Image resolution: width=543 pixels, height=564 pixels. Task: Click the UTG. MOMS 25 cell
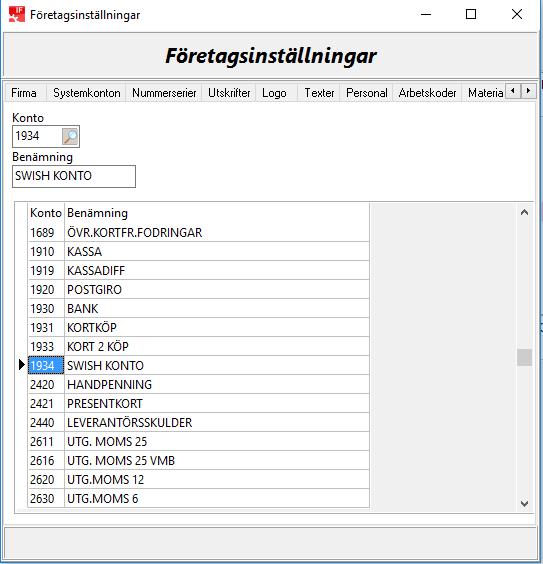pos(217,442)
